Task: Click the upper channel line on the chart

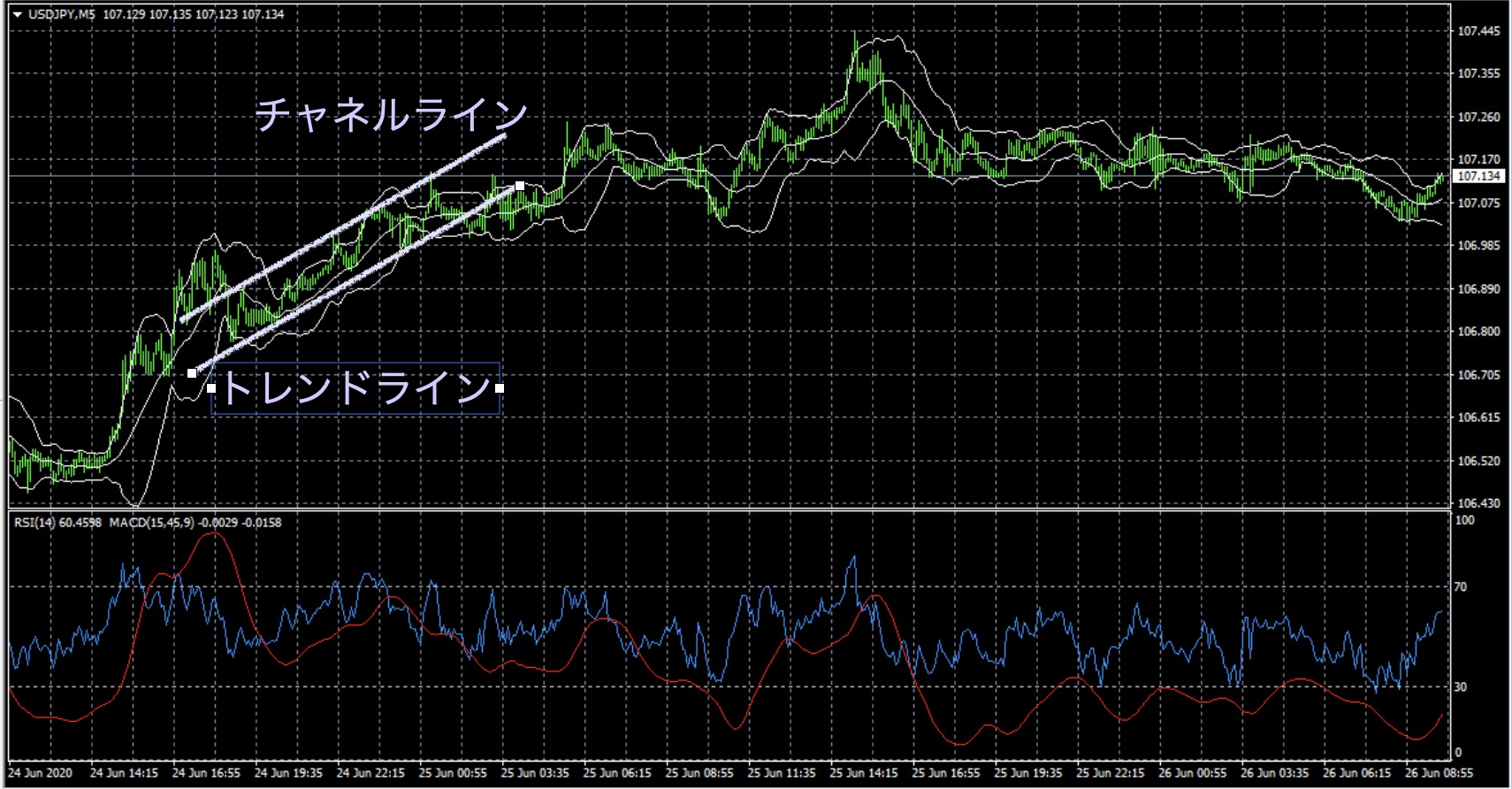Action: pos(342,228)
